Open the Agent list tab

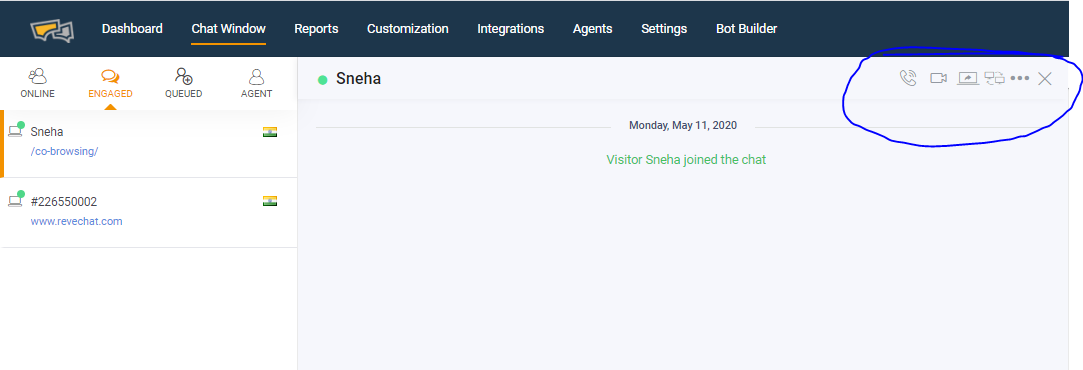pos(256,84)
